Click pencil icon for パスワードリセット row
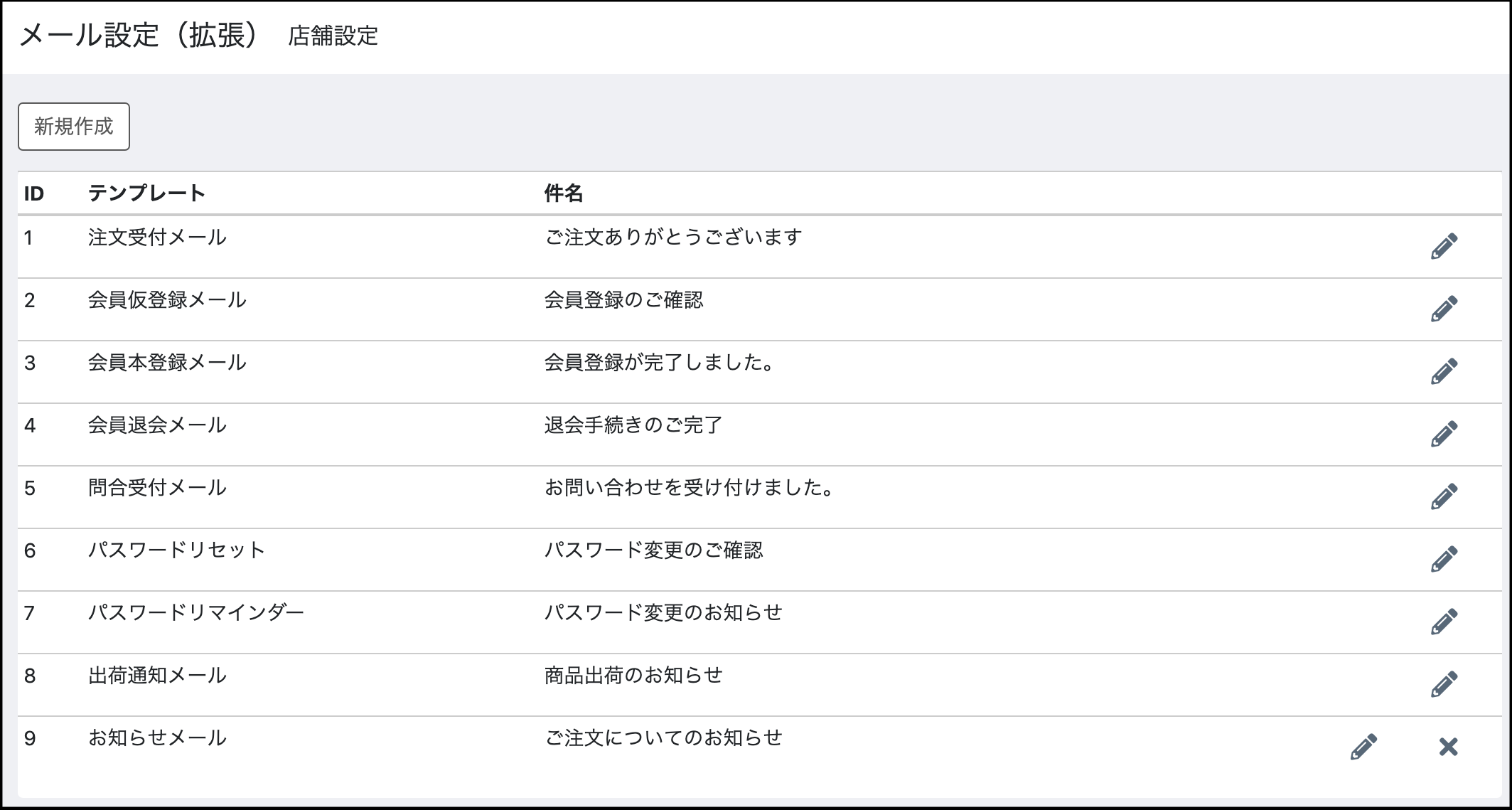The height and width of the screenshot is (810, 1512). click(x=1444, y=559)
